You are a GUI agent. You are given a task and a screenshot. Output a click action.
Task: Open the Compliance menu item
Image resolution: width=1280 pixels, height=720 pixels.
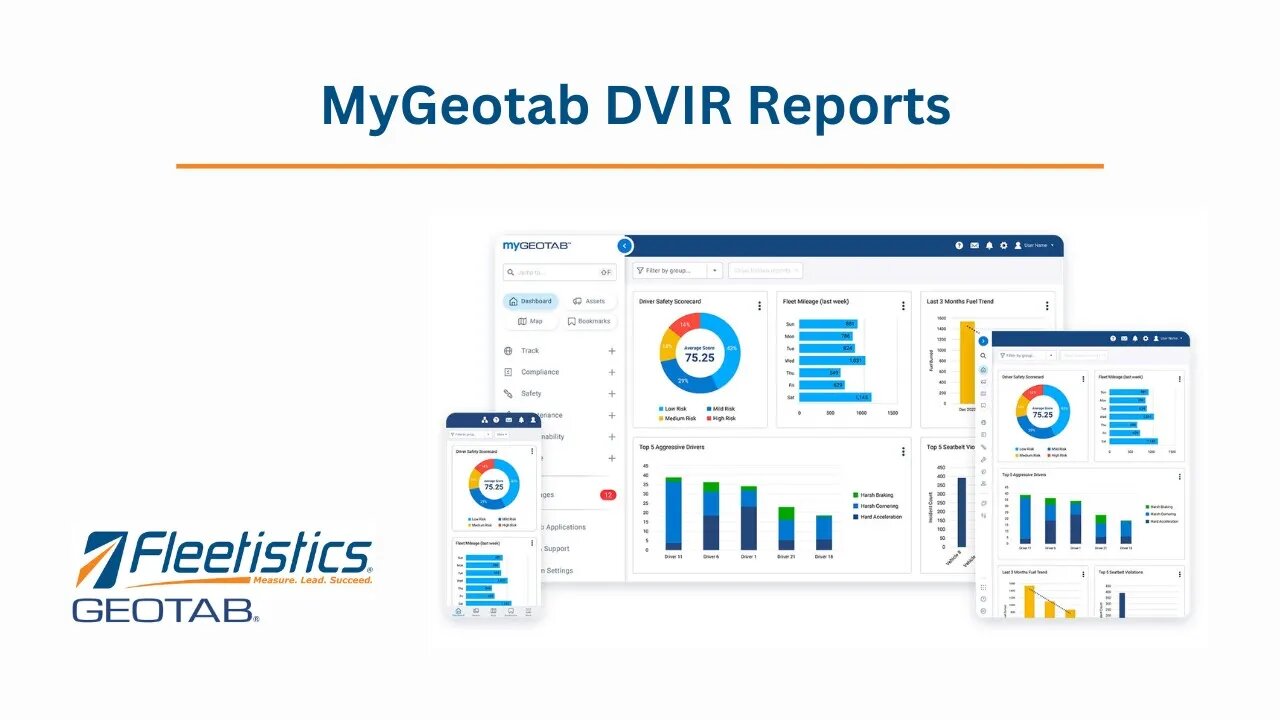540,372
